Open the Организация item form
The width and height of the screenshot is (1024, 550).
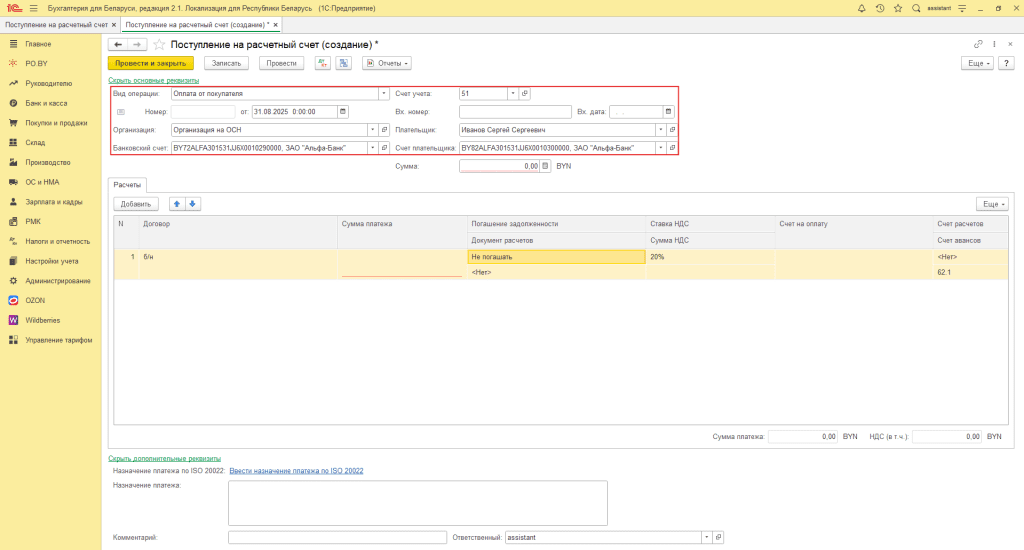(x=384, y=130)
